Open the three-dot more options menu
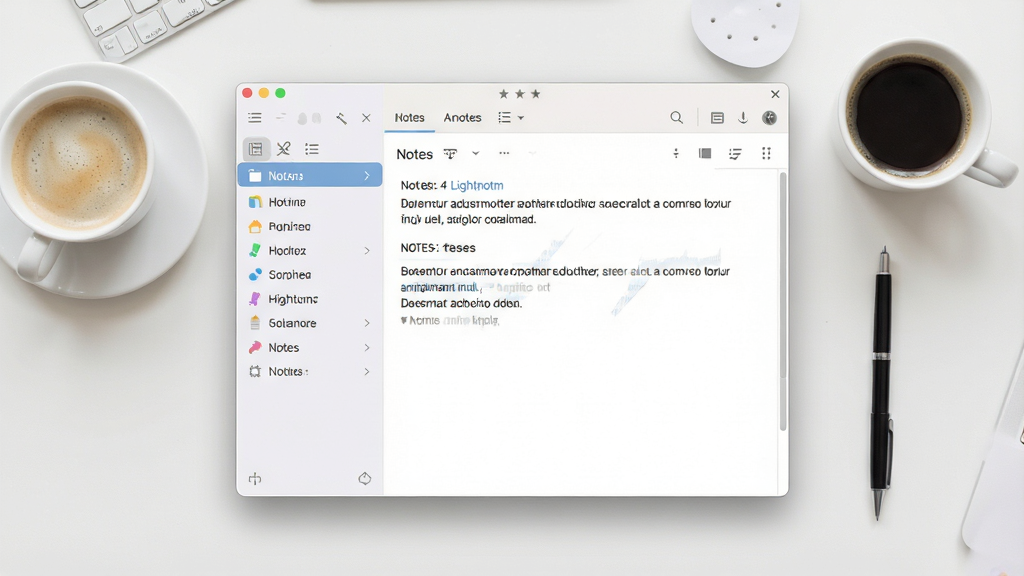The width and height of the screenshot is (1024, 576). [x=504, y=153]
